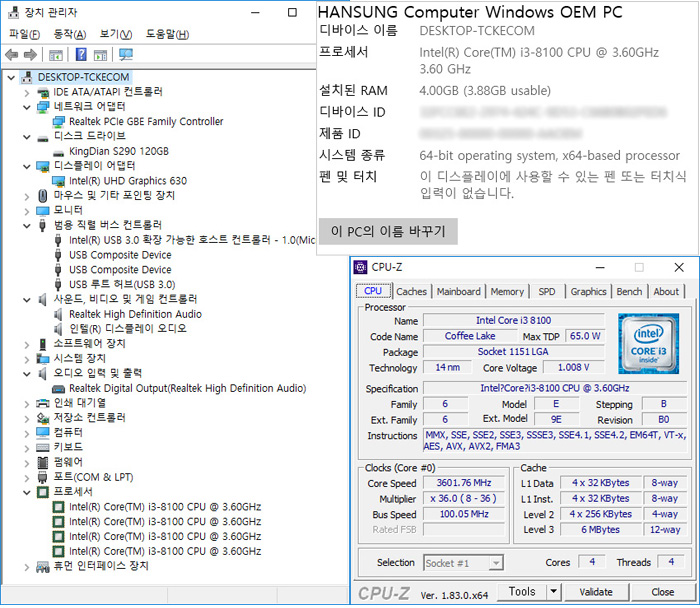Click the installed RAM value 4.00GB
The height and width of the screenshot is (608, 700).
tap(484, 91)
